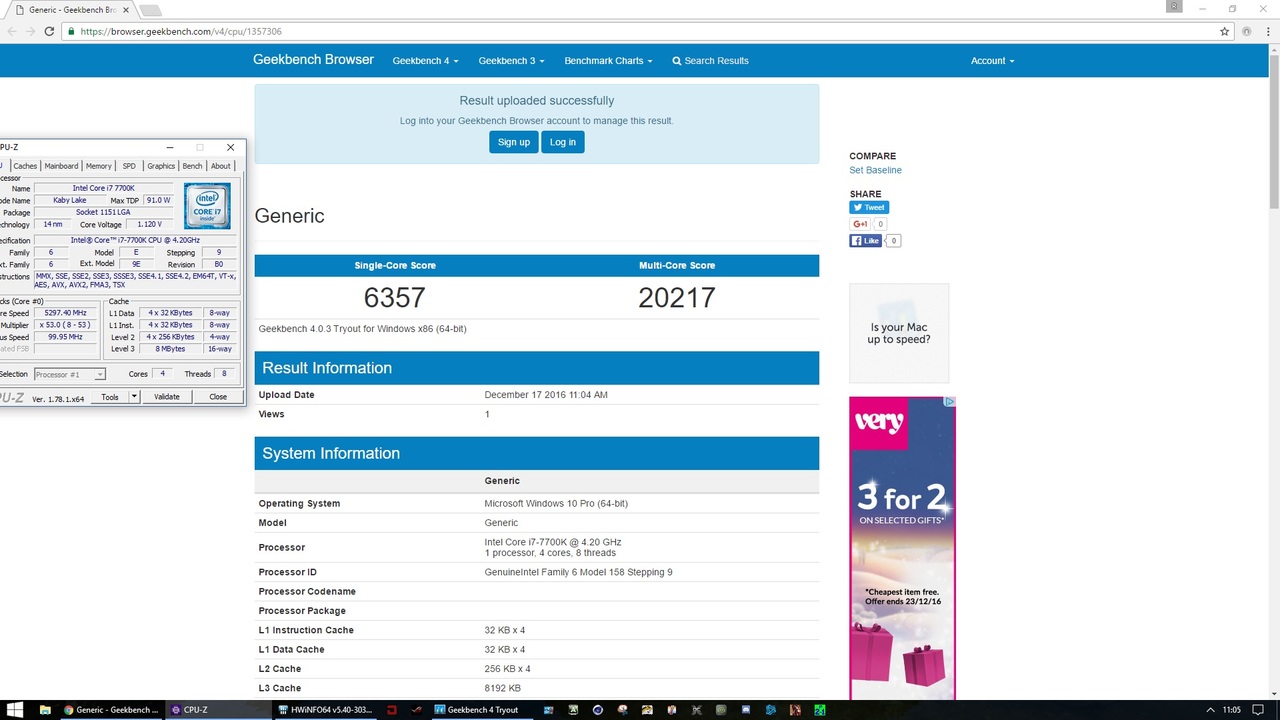The height and width of the screenshot is (720, 1280).
Task: Click the Tools button in CPU-Z
Action: tap(110, 397)
